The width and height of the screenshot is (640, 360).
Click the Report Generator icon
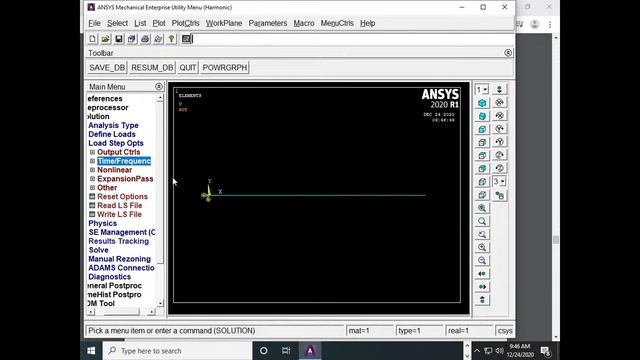click(158, 39)
